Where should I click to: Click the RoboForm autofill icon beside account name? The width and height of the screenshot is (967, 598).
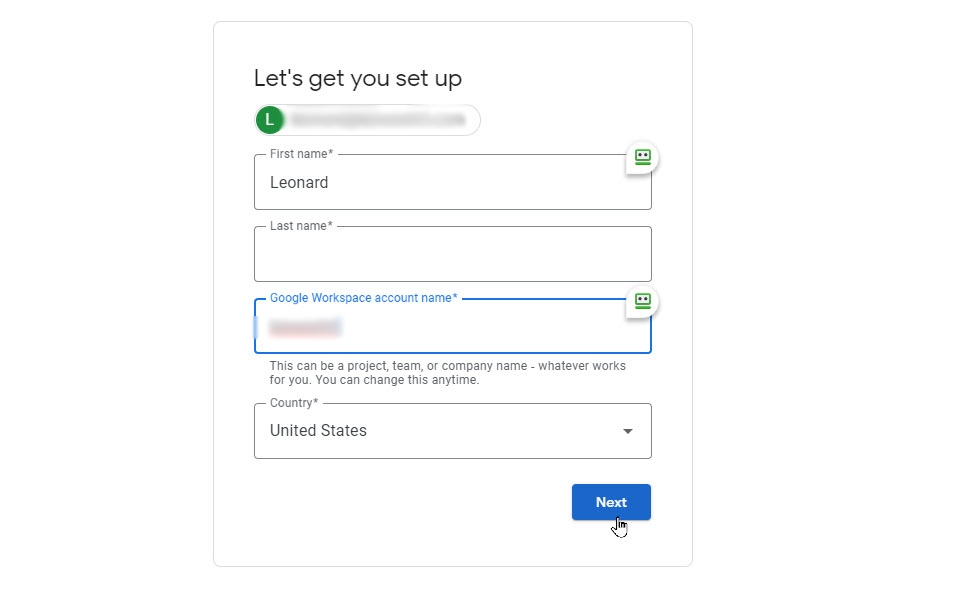click(x=641, y=301)
